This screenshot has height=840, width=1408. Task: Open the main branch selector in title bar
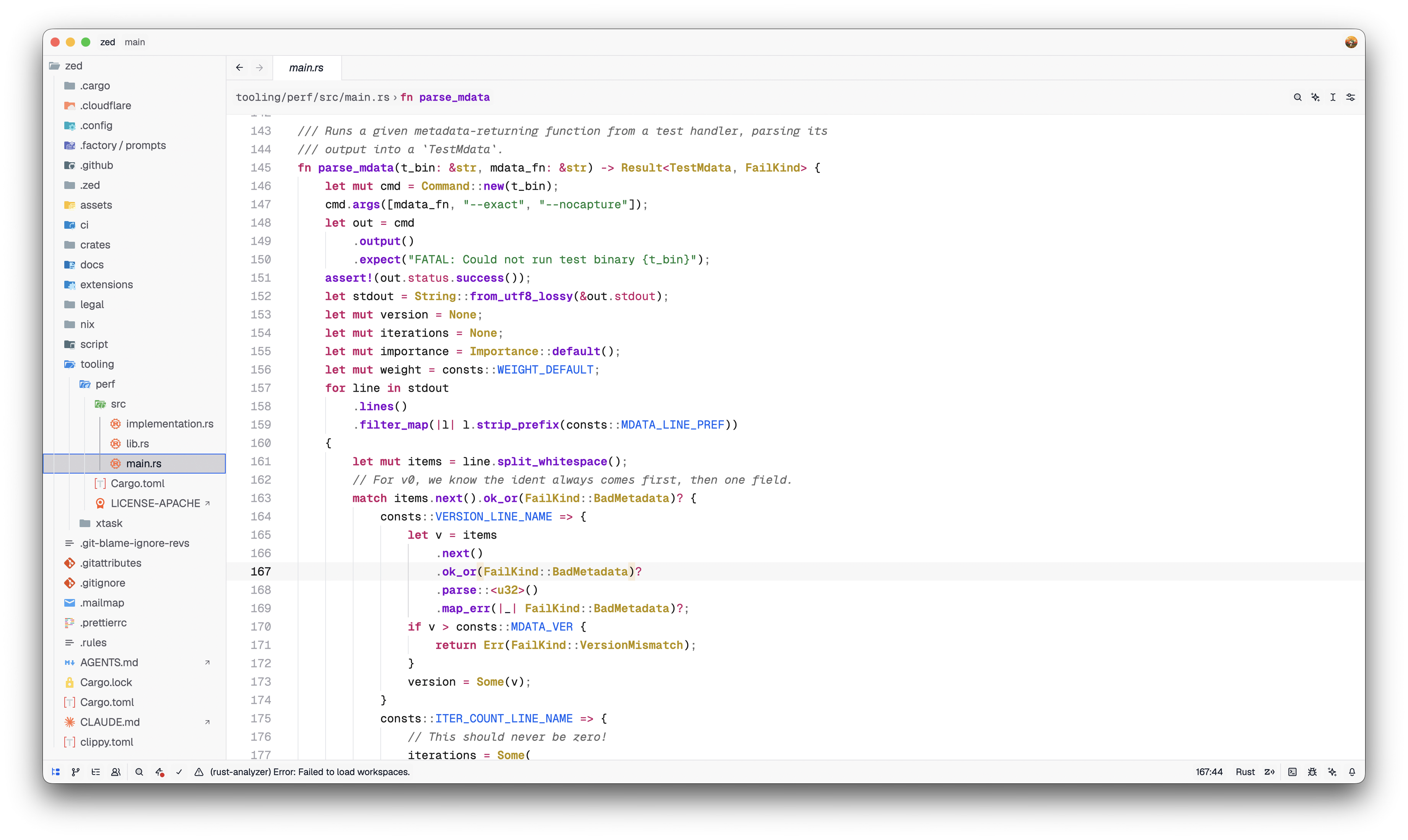[x=135, y=42]
